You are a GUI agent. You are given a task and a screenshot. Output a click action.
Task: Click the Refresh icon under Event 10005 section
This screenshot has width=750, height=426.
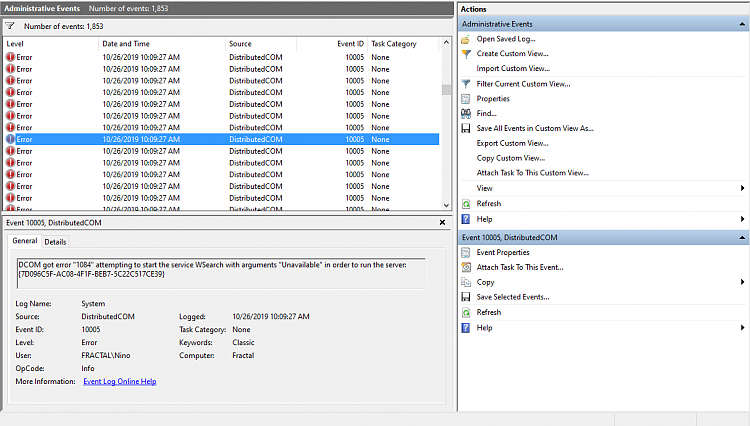(x=465, y=313)
